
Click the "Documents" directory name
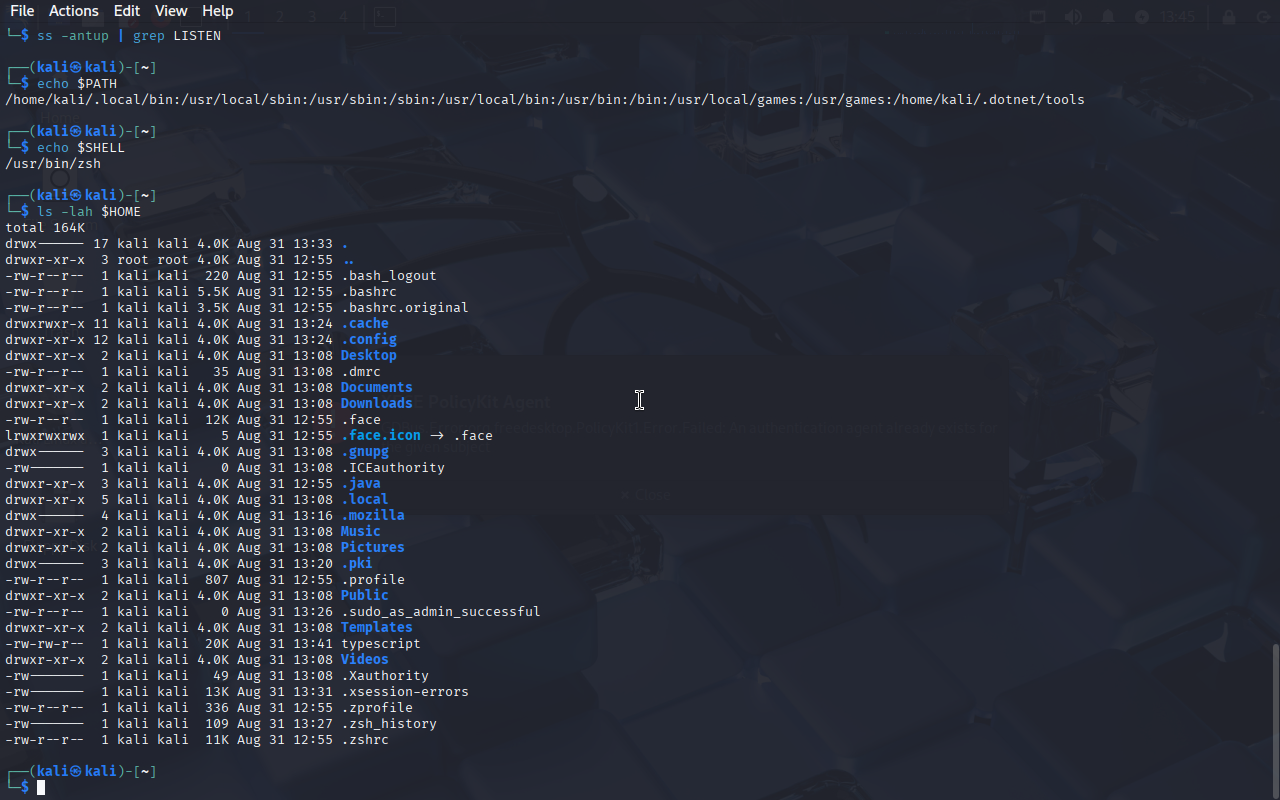point(377,388)
